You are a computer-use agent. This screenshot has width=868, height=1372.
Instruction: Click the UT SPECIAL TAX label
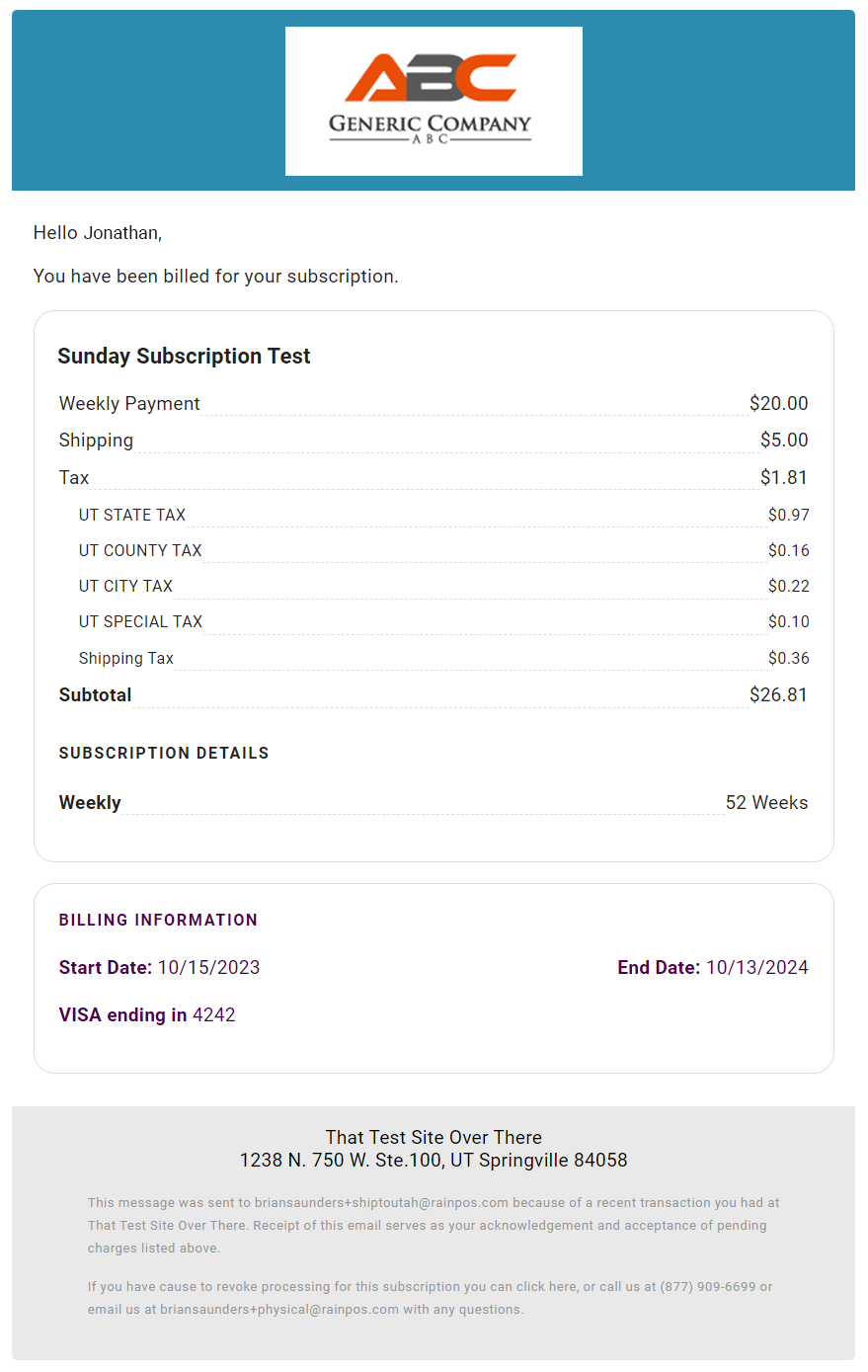coord(140,621)
